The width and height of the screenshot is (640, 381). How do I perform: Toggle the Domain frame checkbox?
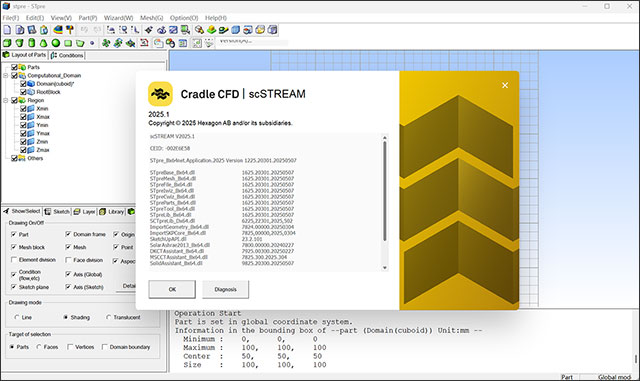pos(68,234)
